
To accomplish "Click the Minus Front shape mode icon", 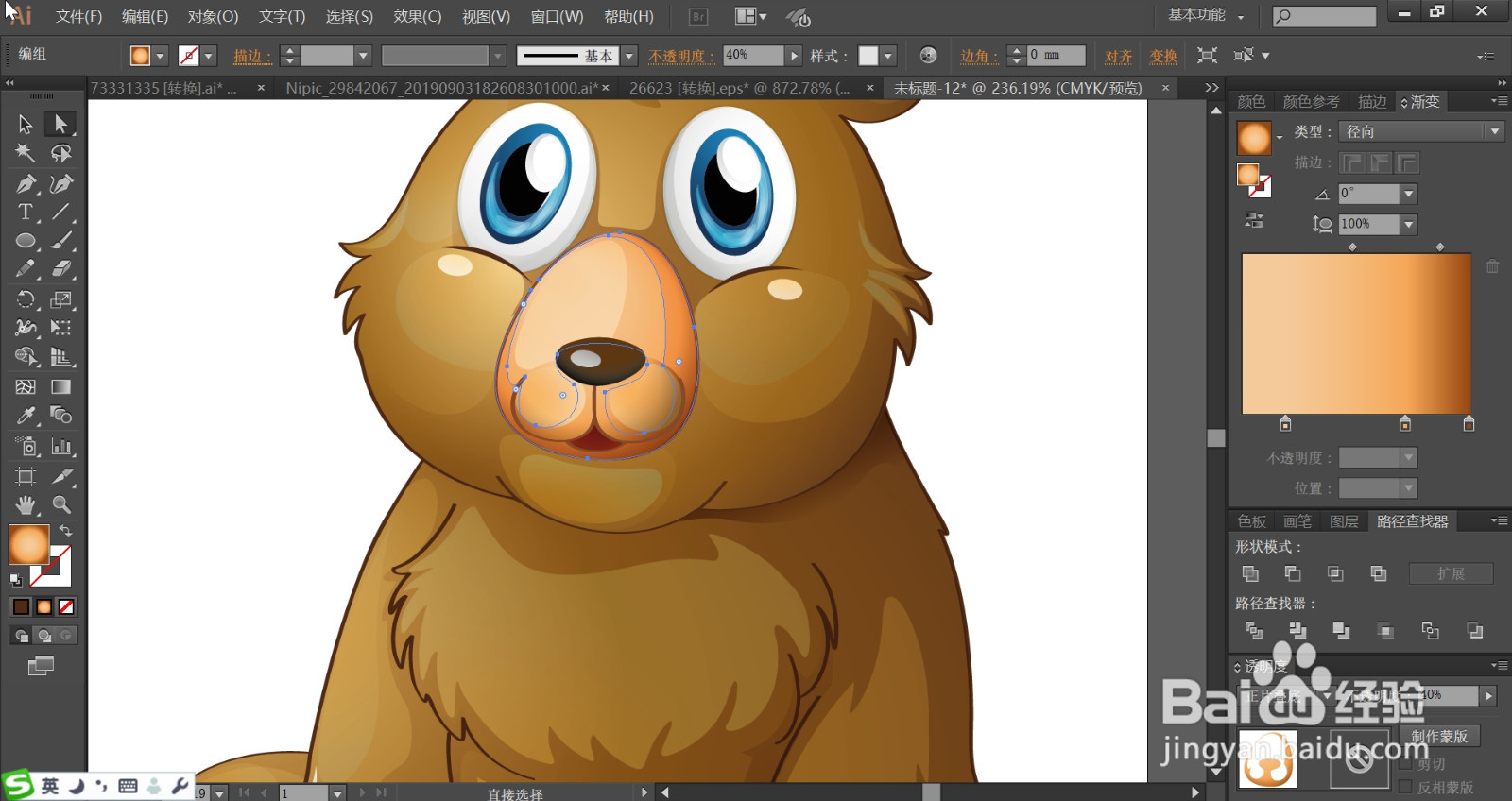I will tap(1293, 573).
